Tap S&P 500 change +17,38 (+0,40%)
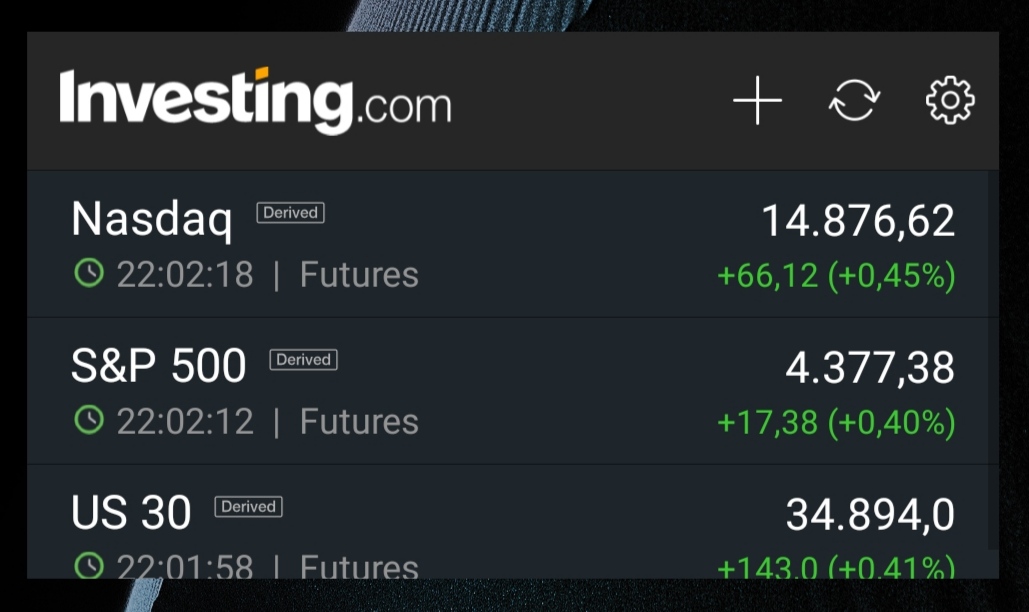 point(836,422)
